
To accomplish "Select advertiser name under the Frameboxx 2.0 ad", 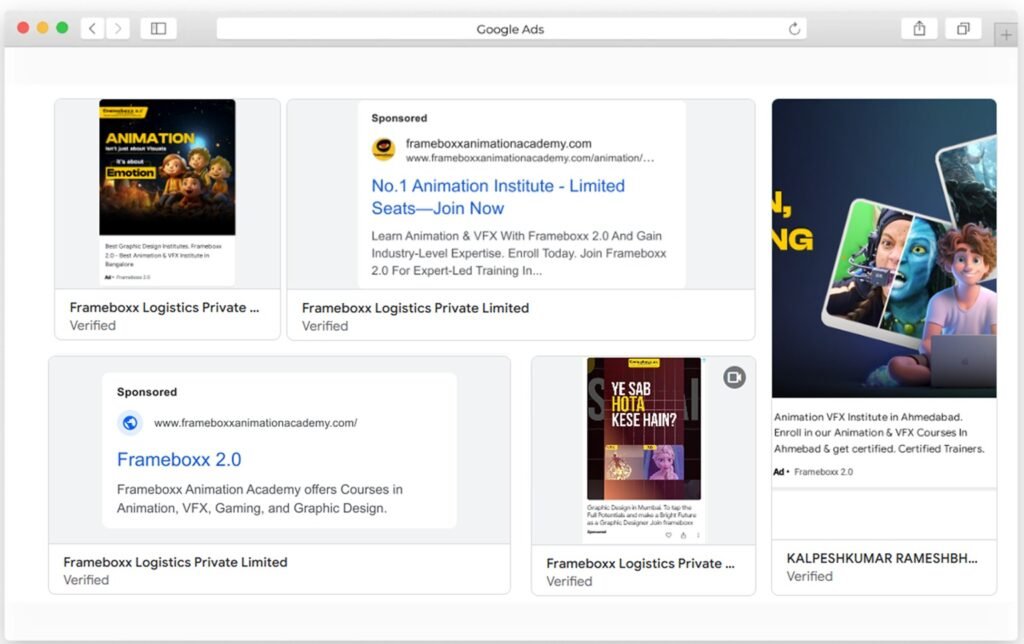I will tap(175, 562).
